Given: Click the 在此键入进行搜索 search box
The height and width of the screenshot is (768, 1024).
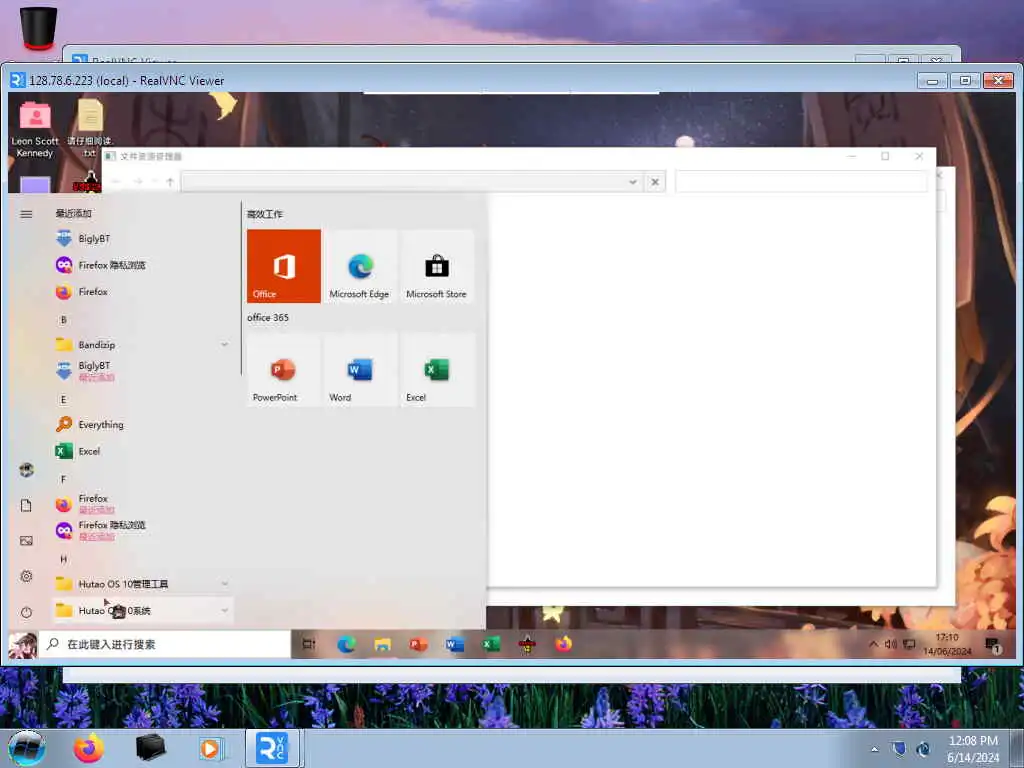Looking at the screenshot, I should point(165,645).
